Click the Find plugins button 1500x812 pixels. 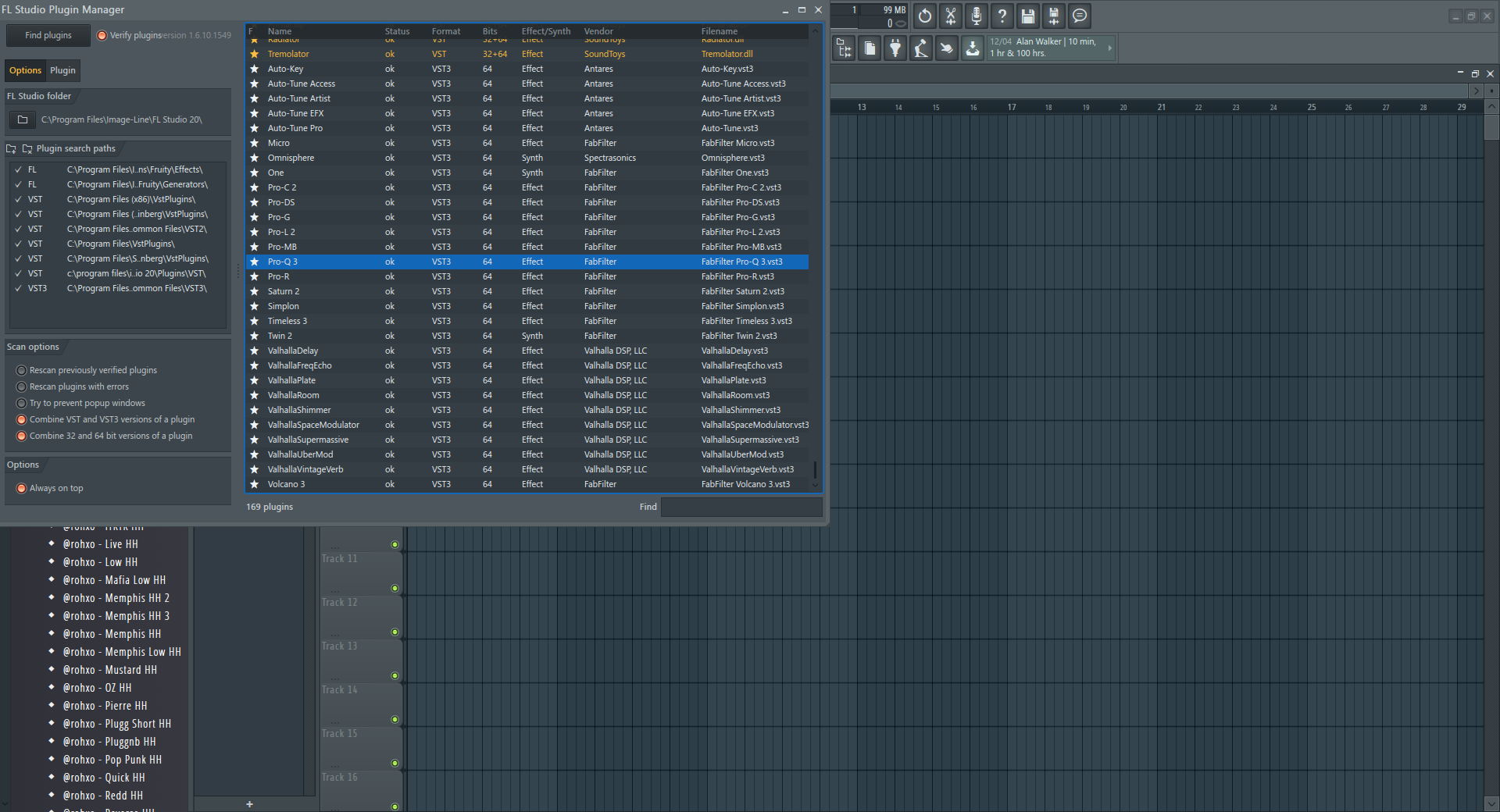pos(48,35)
